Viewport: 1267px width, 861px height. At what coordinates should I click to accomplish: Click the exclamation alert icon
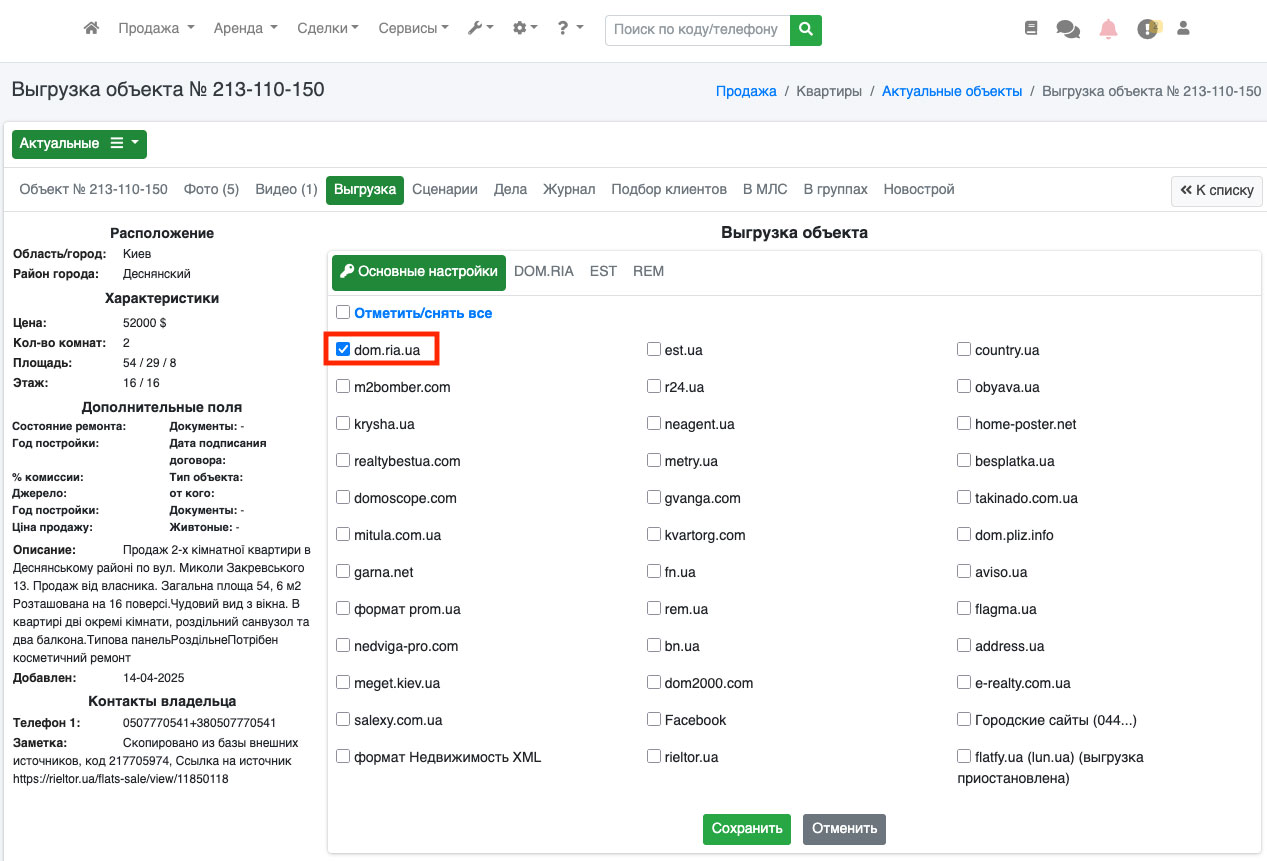1147,30
